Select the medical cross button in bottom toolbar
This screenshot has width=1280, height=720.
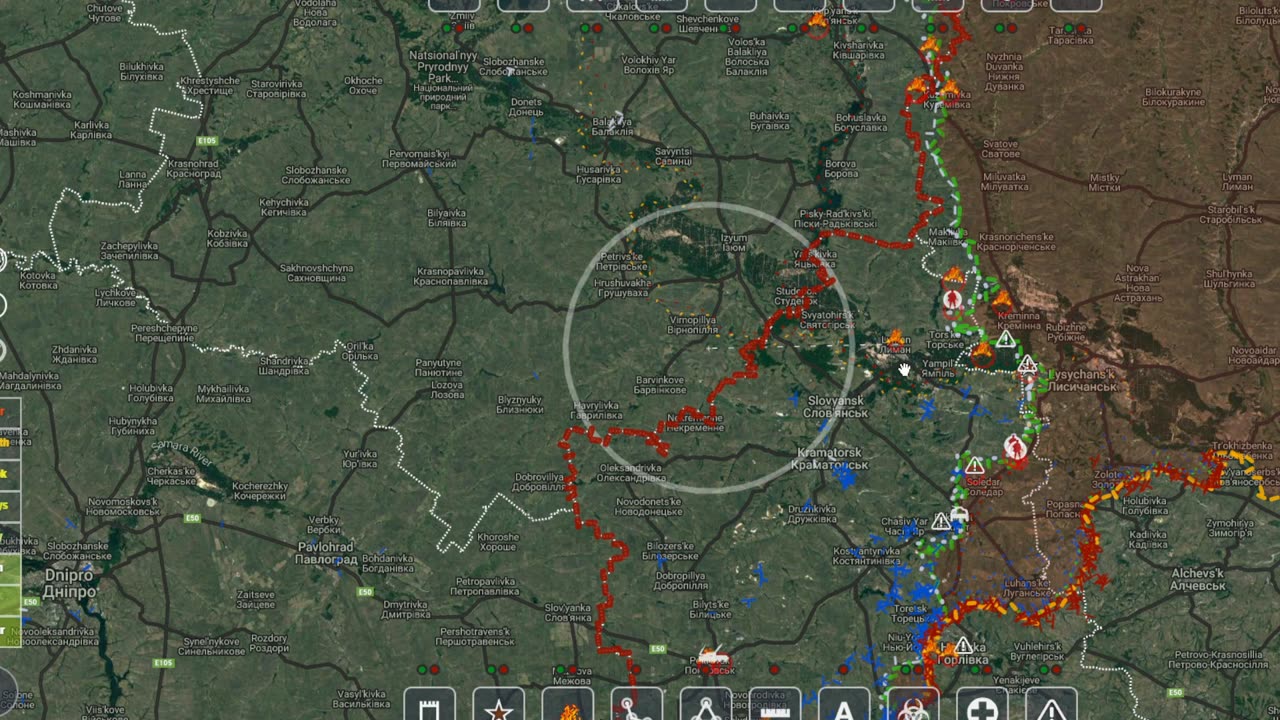pyautogui.click(x=982, y=705)
